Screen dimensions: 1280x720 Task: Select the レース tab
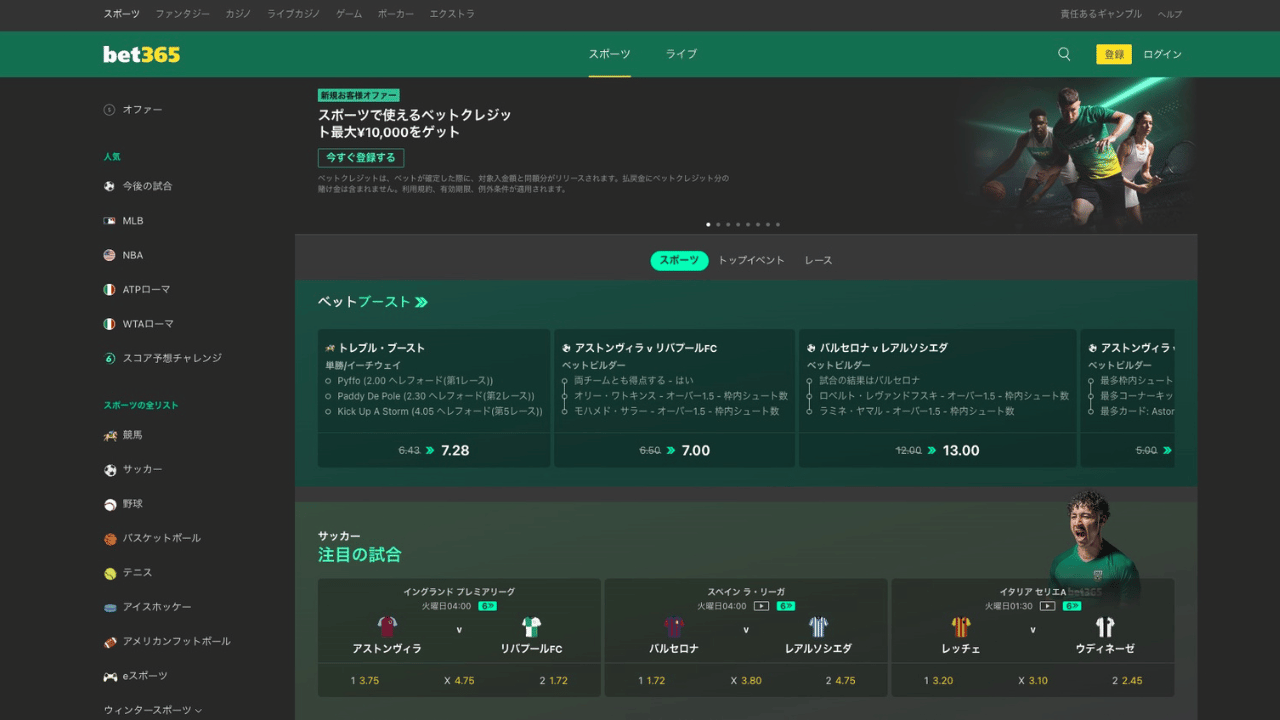click(818, 260)
